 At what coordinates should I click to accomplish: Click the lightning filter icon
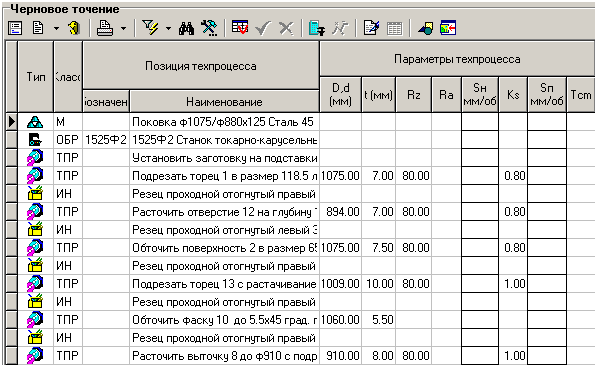tap(150, 28)
